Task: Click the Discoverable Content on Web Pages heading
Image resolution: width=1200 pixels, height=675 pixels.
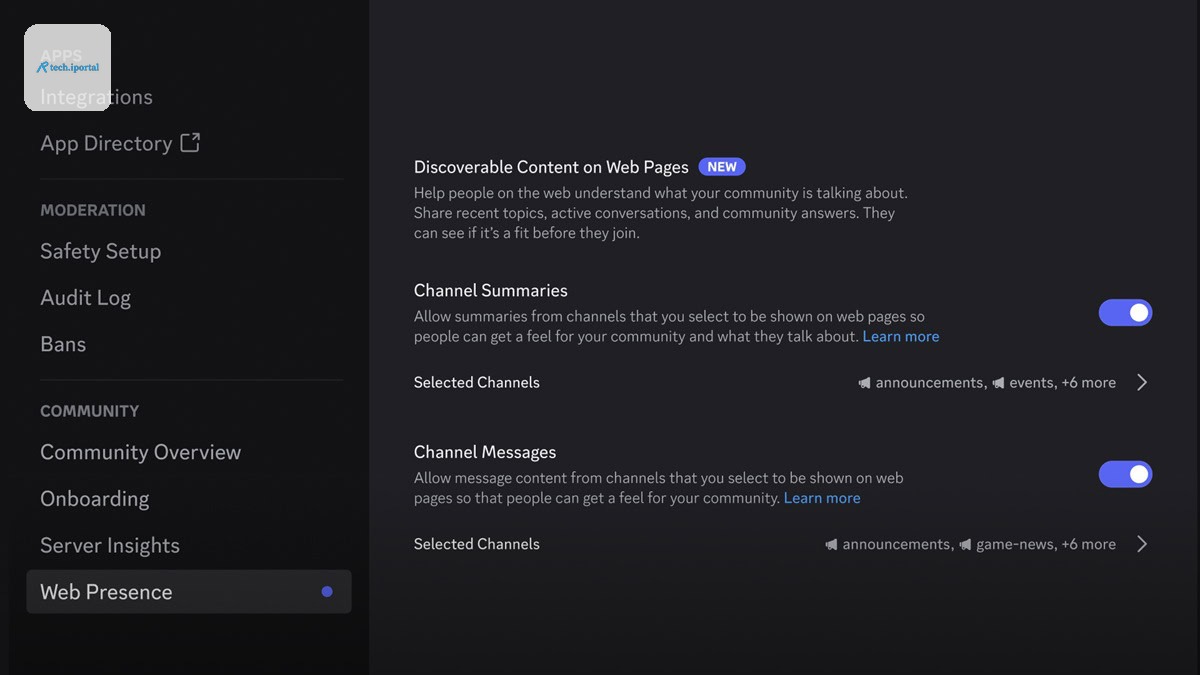Action: (x=551, y=167)
